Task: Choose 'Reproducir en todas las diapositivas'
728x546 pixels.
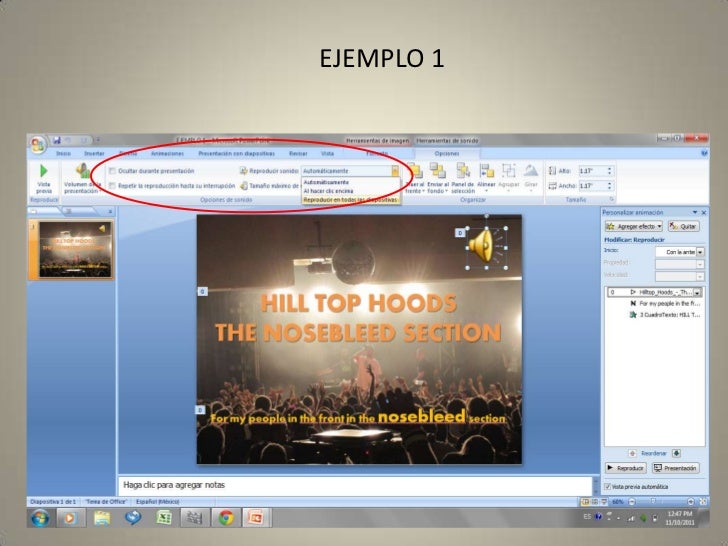Action: point(351,200)
